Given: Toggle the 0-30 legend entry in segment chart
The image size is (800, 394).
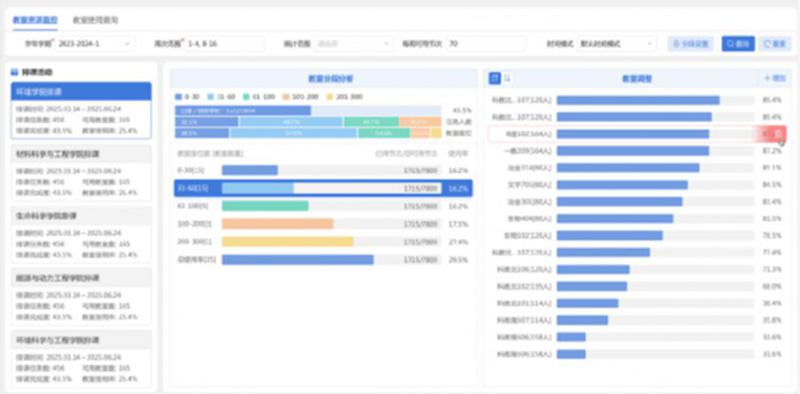Looking at the screenshot, I should (x=188, y=96).
